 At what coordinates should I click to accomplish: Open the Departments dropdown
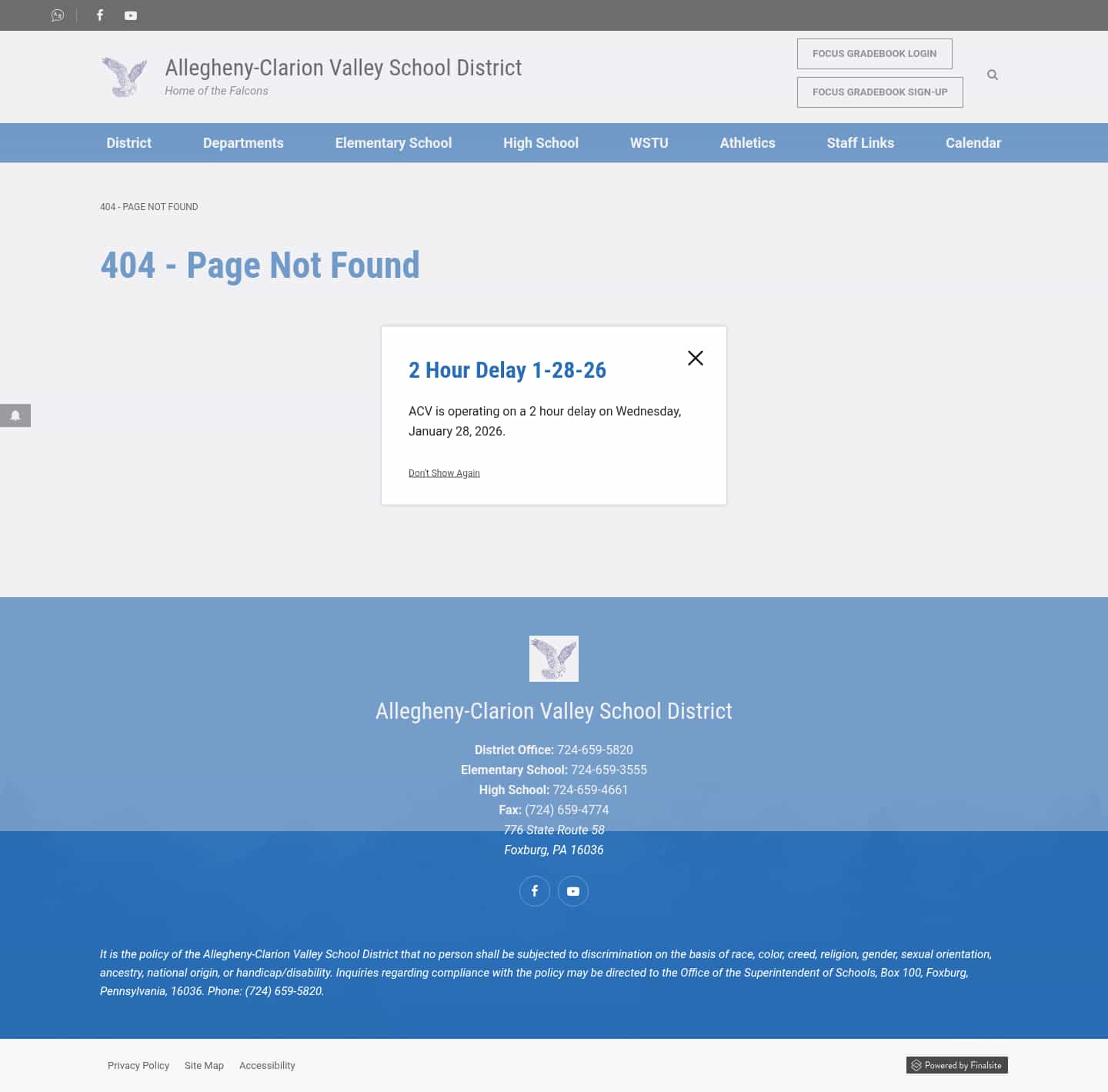(x=243, y=143)
